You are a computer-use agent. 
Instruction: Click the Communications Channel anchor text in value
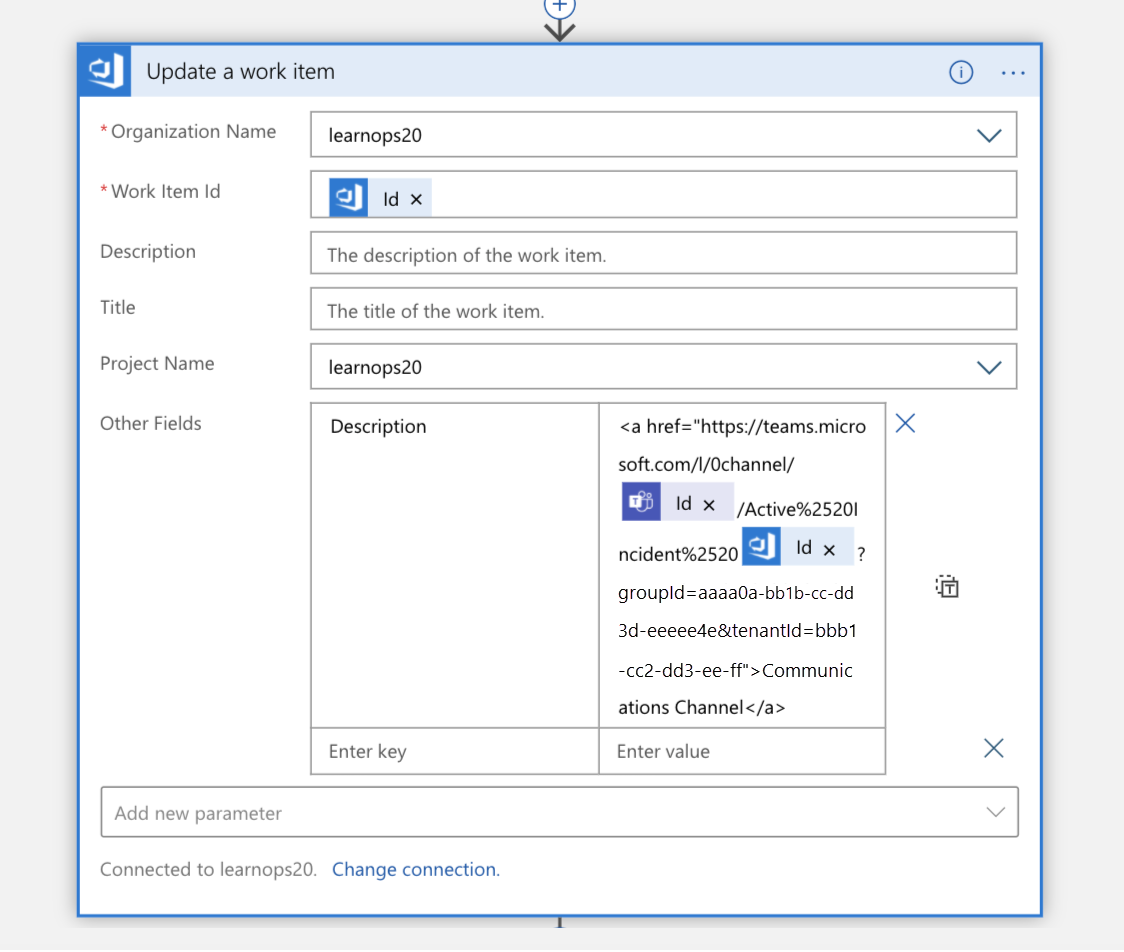(x=736, y=689)
